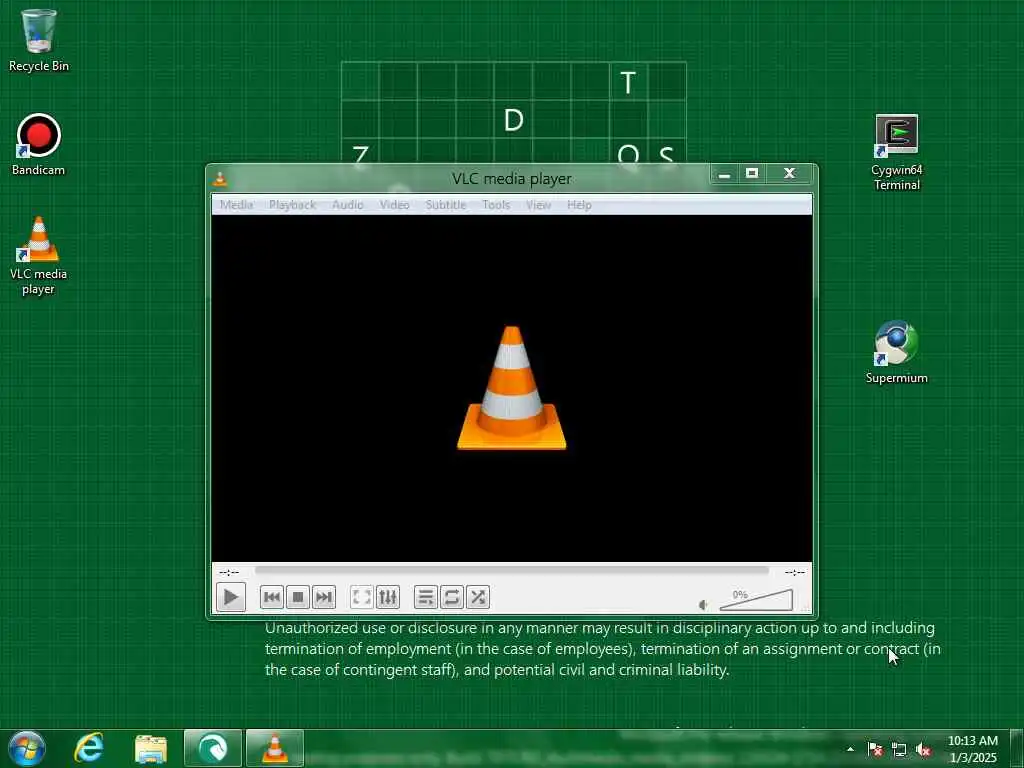The width and height of the screenshot is (1024, 768).
Task: Open the Video menu
Action: pyautogui.click(x=394, y=204)
